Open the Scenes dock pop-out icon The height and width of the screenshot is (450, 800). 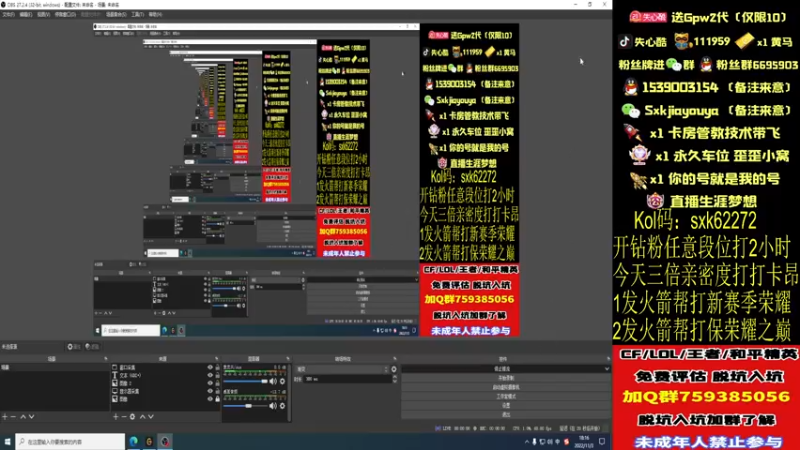point(106,359)
